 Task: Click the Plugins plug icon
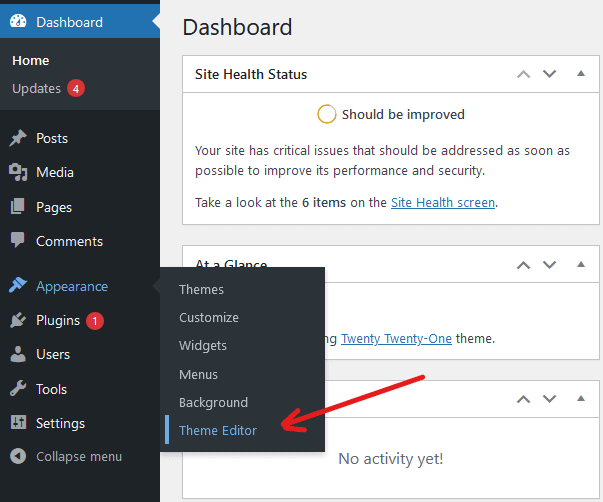point(18,321)
